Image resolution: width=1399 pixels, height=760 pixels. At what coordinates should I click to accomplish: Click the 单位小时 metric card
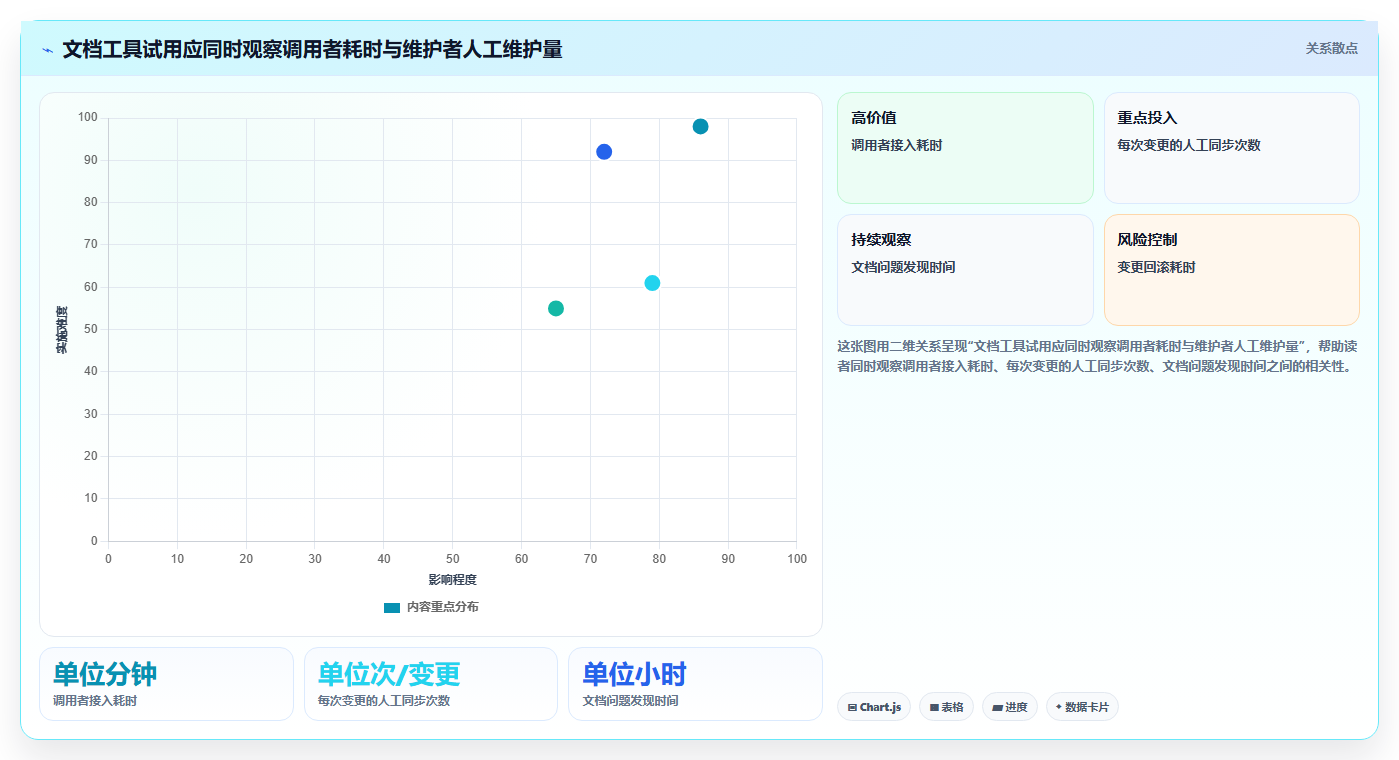[x=695, y=684]
